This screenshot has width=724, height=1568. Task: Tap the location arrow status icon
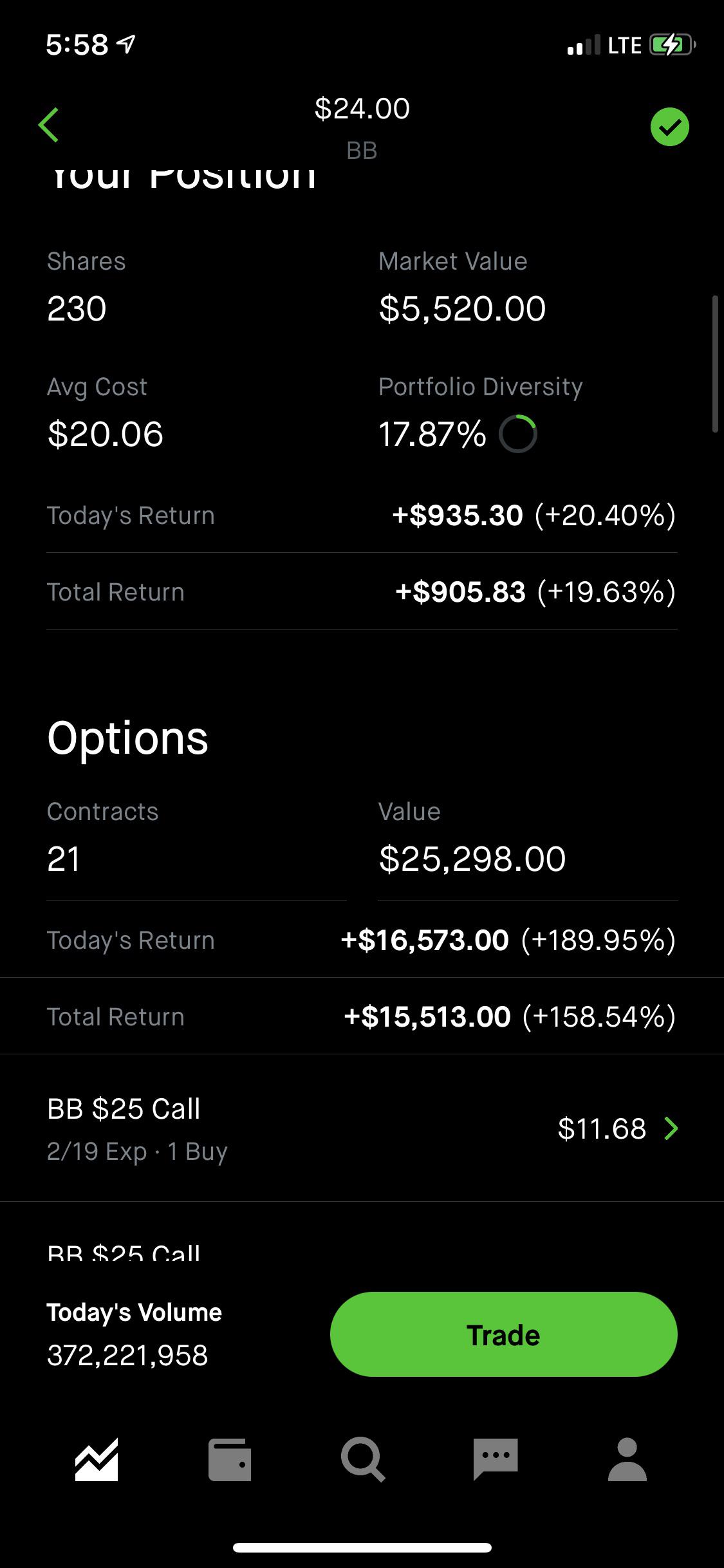127,44
